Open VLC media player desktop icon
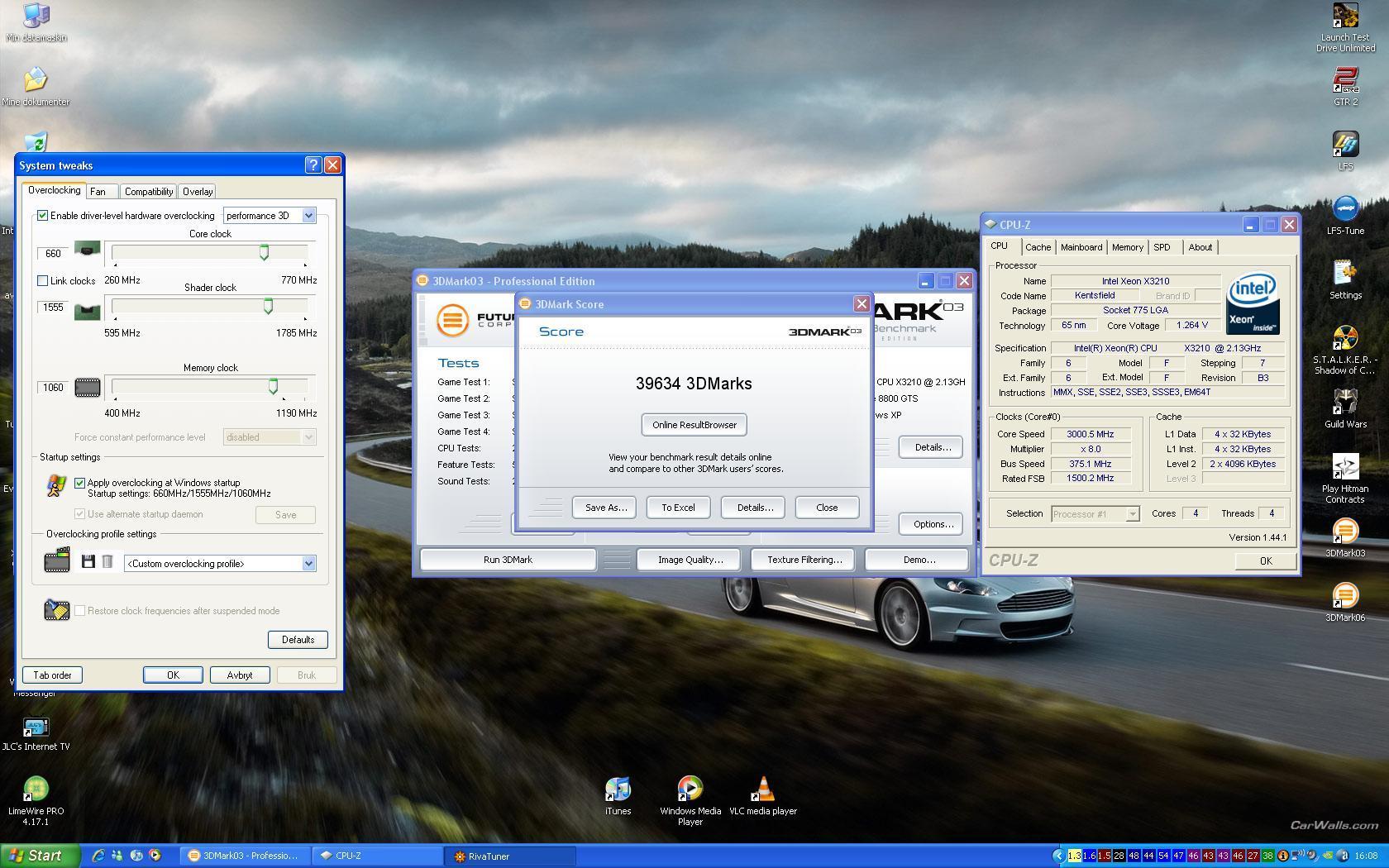Image resolution: width=1389 pixels, height=868 pixels. click(762, 795)
